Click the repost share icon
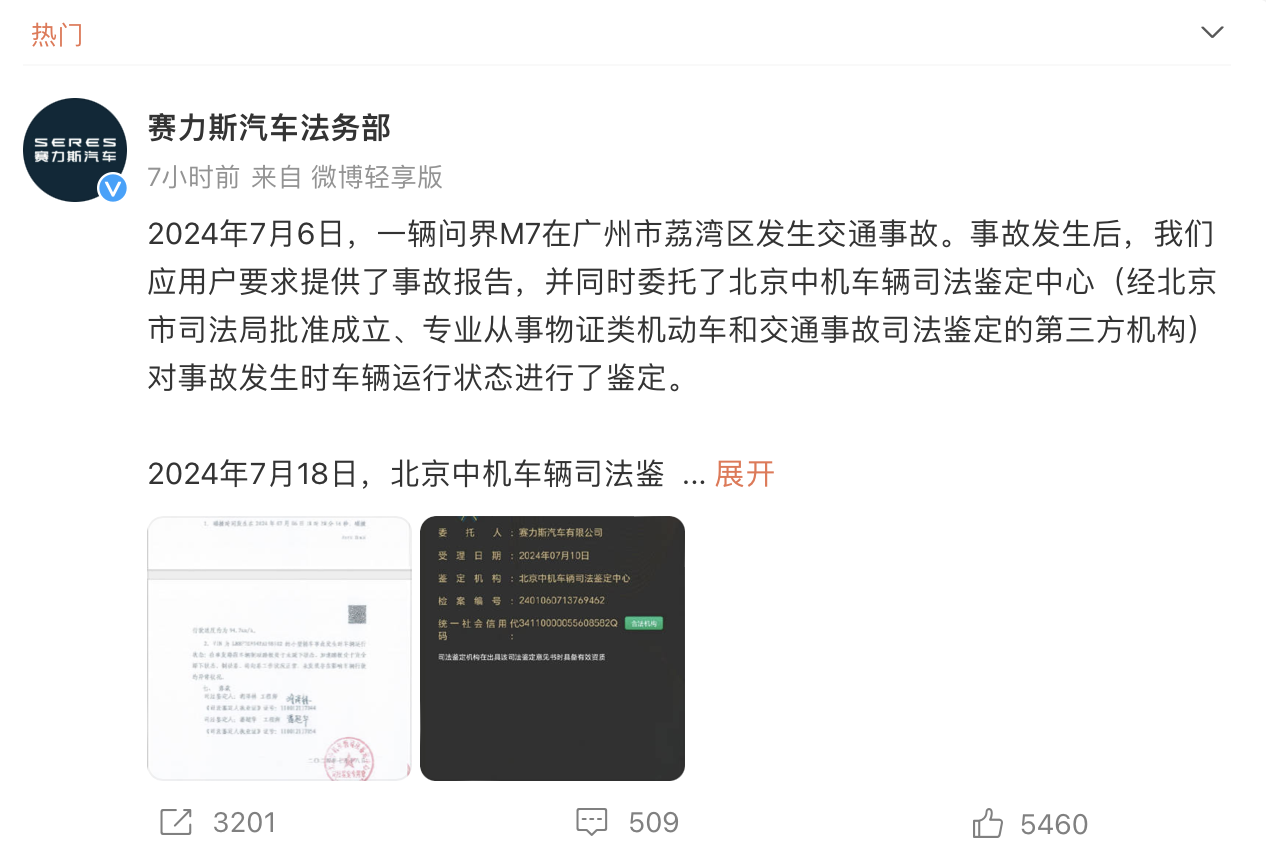 (175, 822)
